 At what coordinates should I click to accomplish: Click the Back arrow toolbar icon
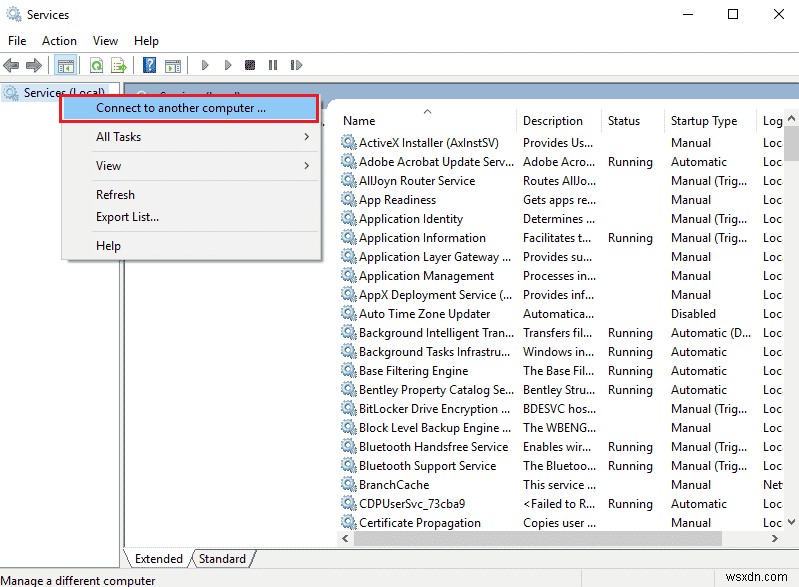click(12, 66)
